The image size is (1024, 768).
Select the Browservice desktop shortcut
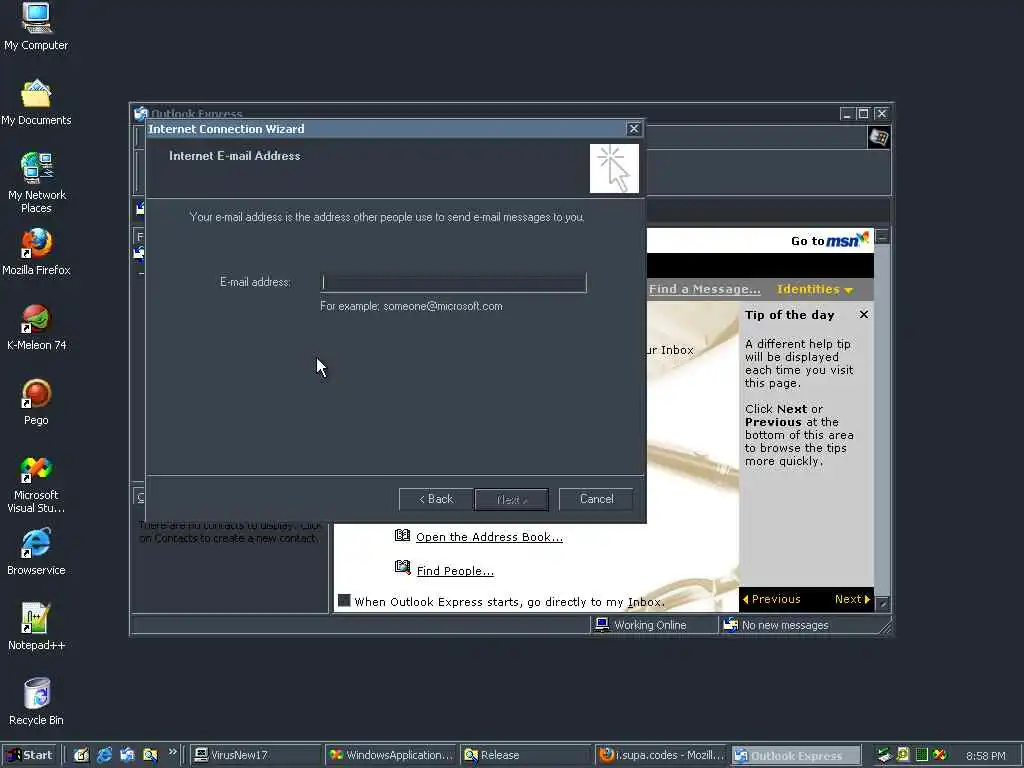(x=36, y=552)
